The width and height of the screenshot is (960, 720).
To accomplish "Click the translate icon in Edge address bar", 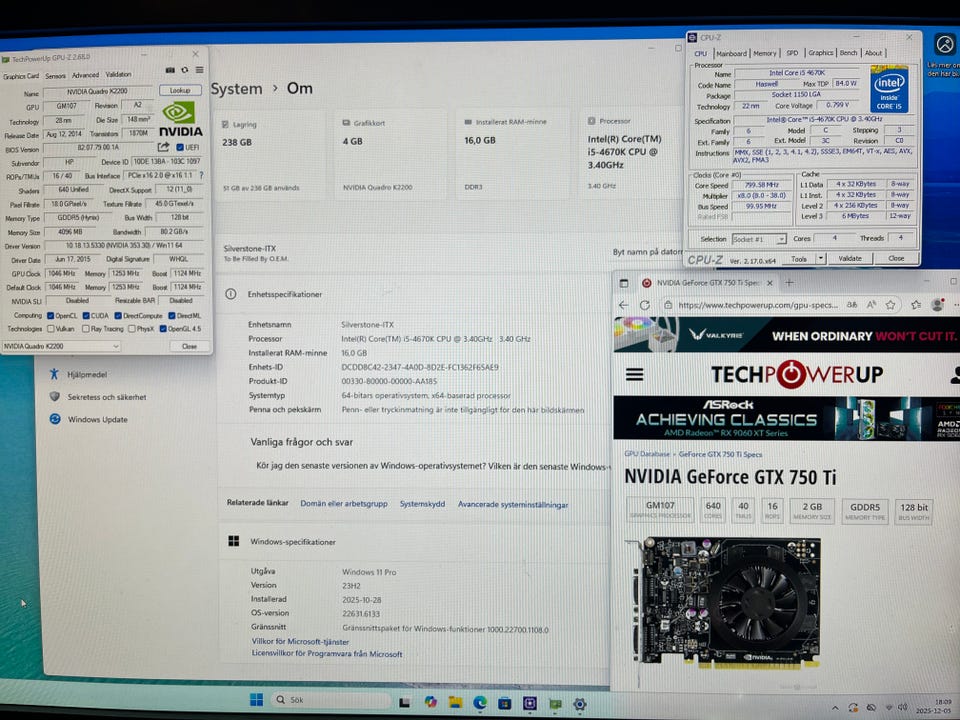I will coord(852,304).
